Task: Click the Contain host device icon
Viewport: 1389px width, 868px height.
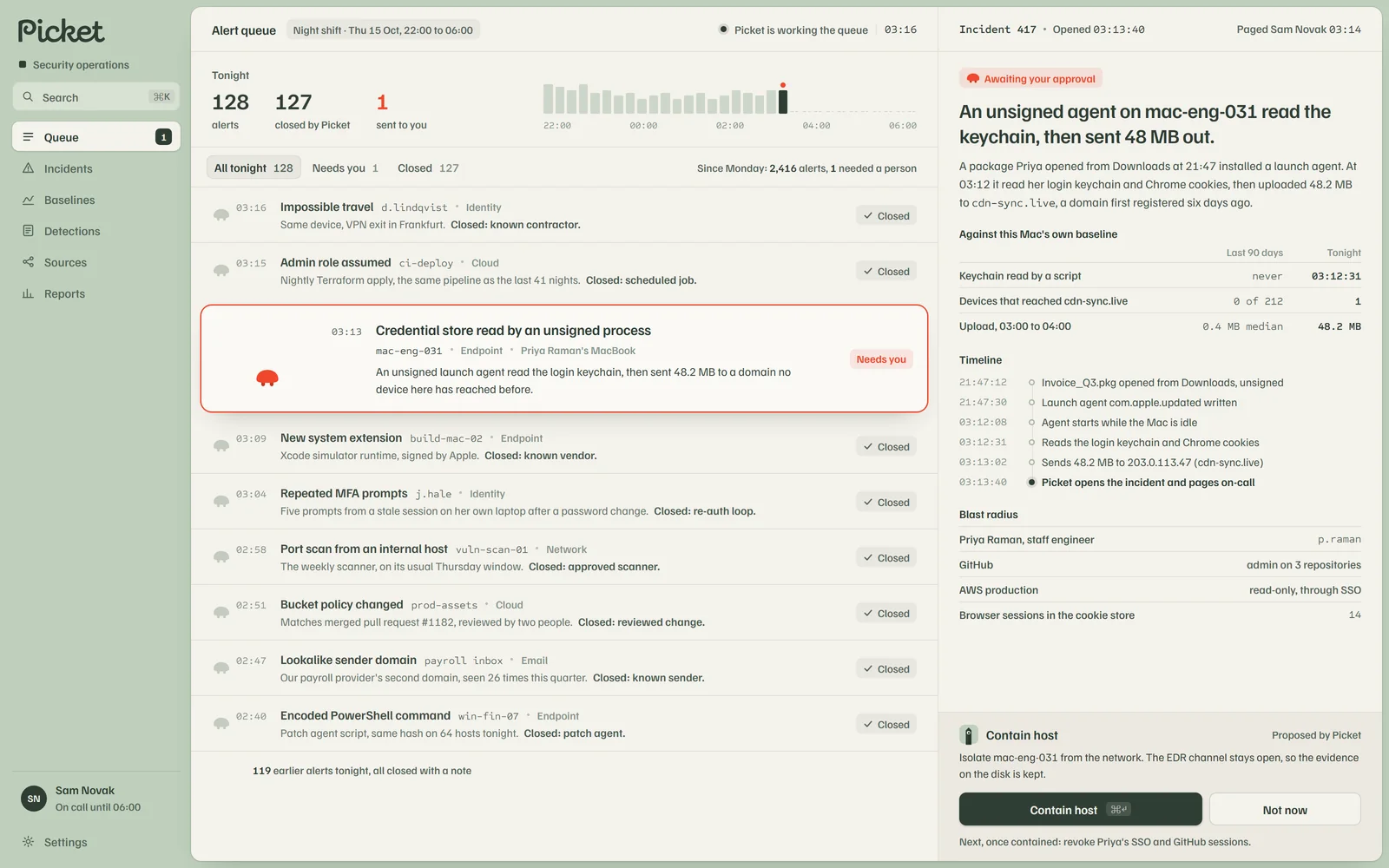Action: [969, 735]
